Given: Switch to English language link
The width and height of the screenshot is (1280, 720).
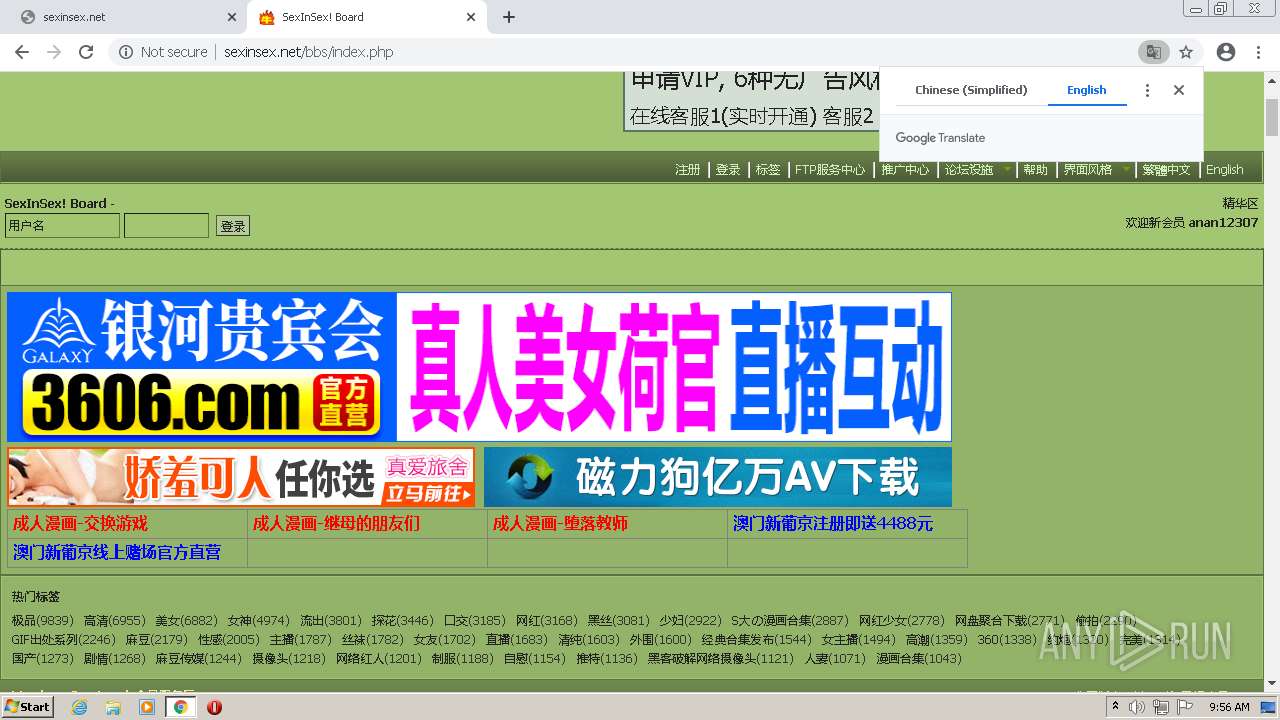Looking at the screenshot, I should (x=1225, y=170).
